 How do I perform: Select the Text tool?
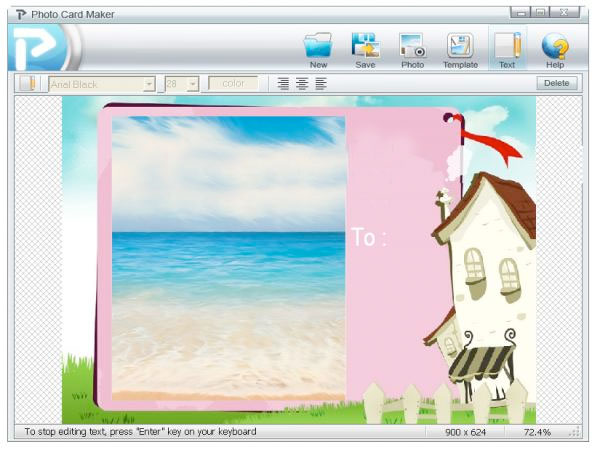coord(507,49)
